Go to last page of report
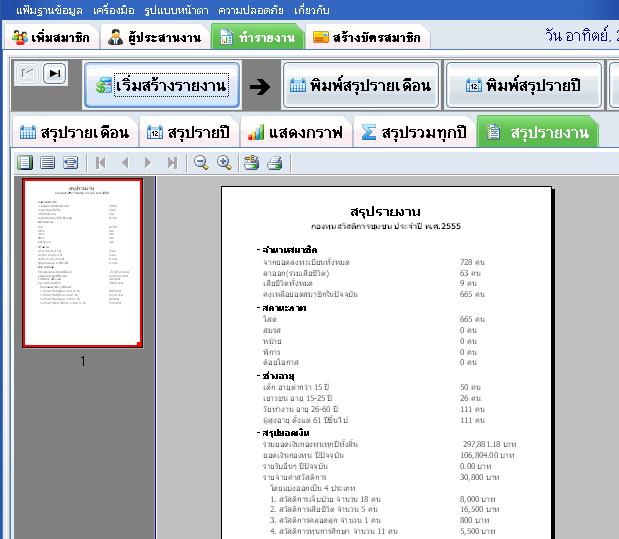619x539 pixels. tap(172, 162)
